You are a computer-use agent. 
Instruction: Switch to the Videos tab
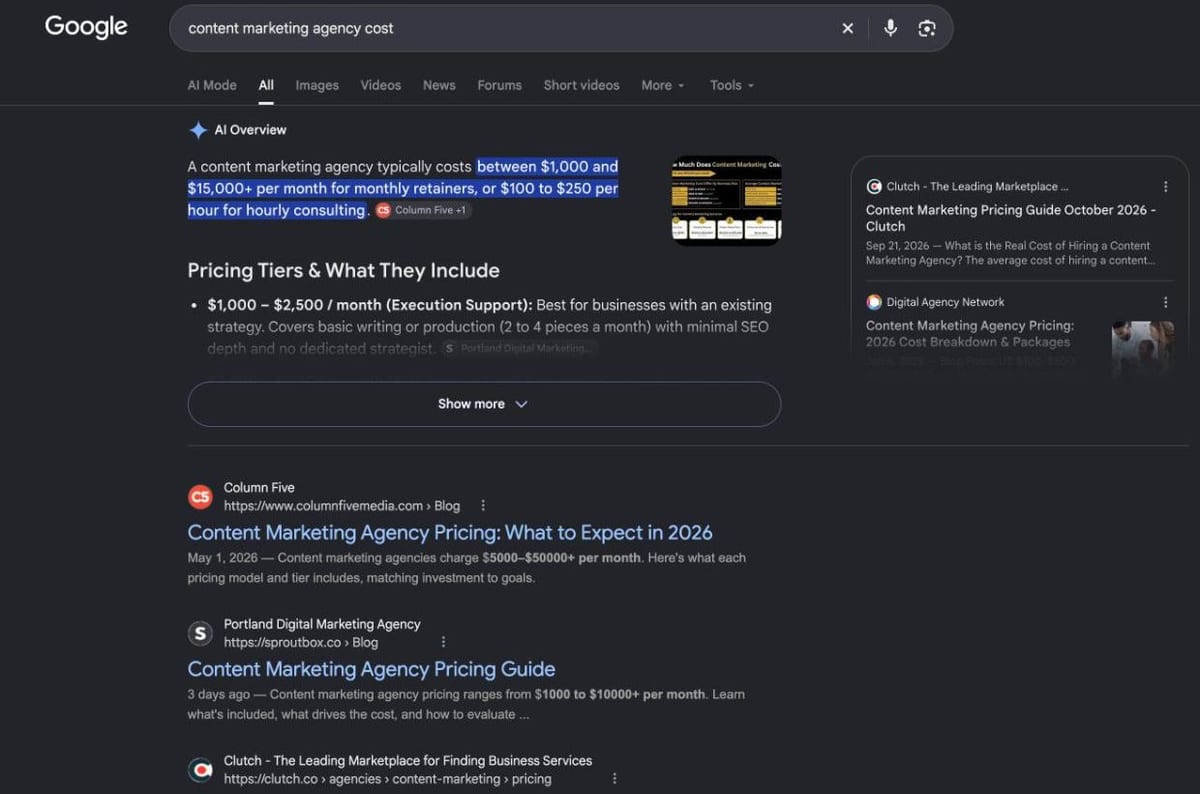pos(381,85)
